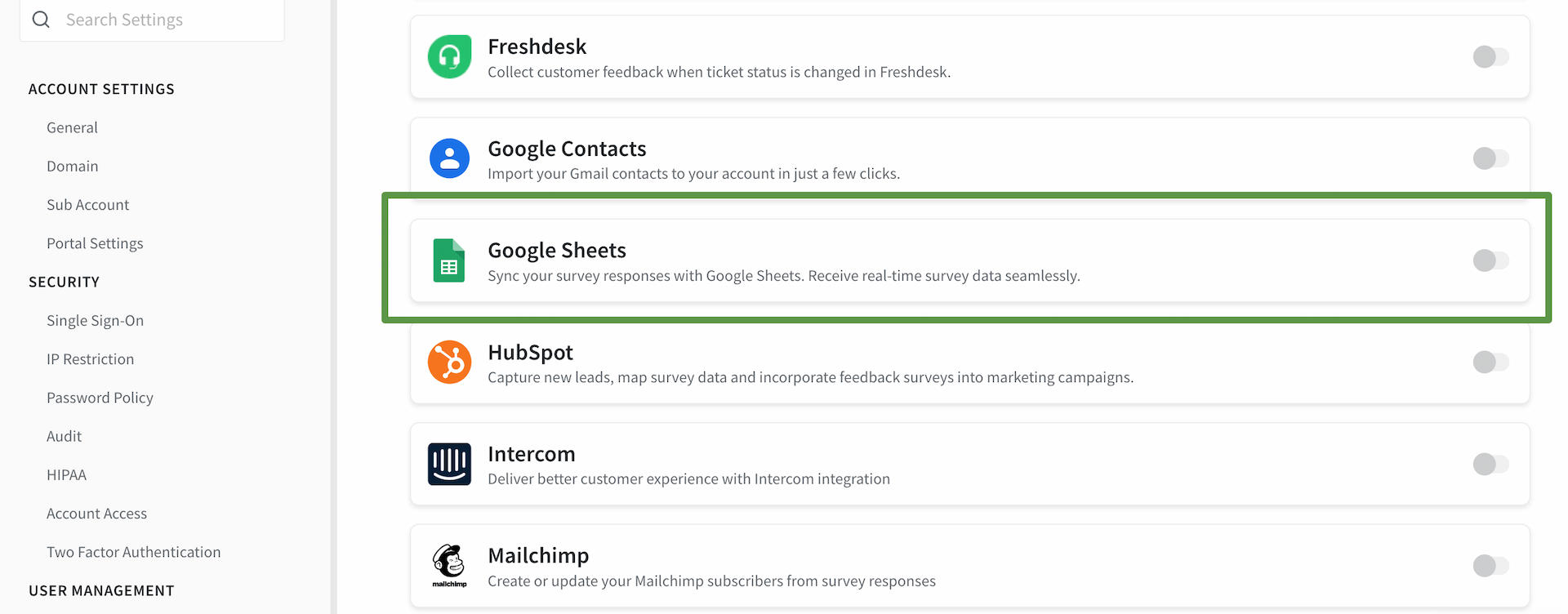Screen dimensions: 1568x614
Task: Open USER MANAGEMENT section
Action: point(101,590)
